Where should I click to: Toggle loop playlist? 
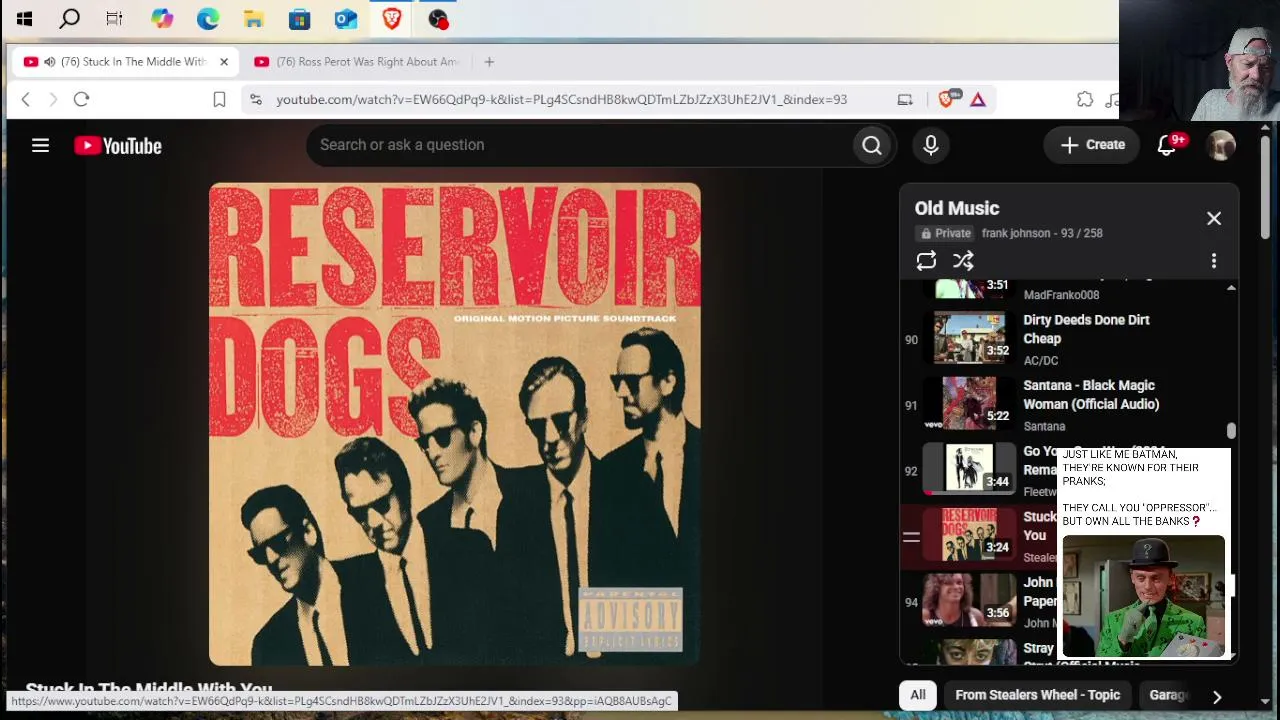(x=926, y=261)
